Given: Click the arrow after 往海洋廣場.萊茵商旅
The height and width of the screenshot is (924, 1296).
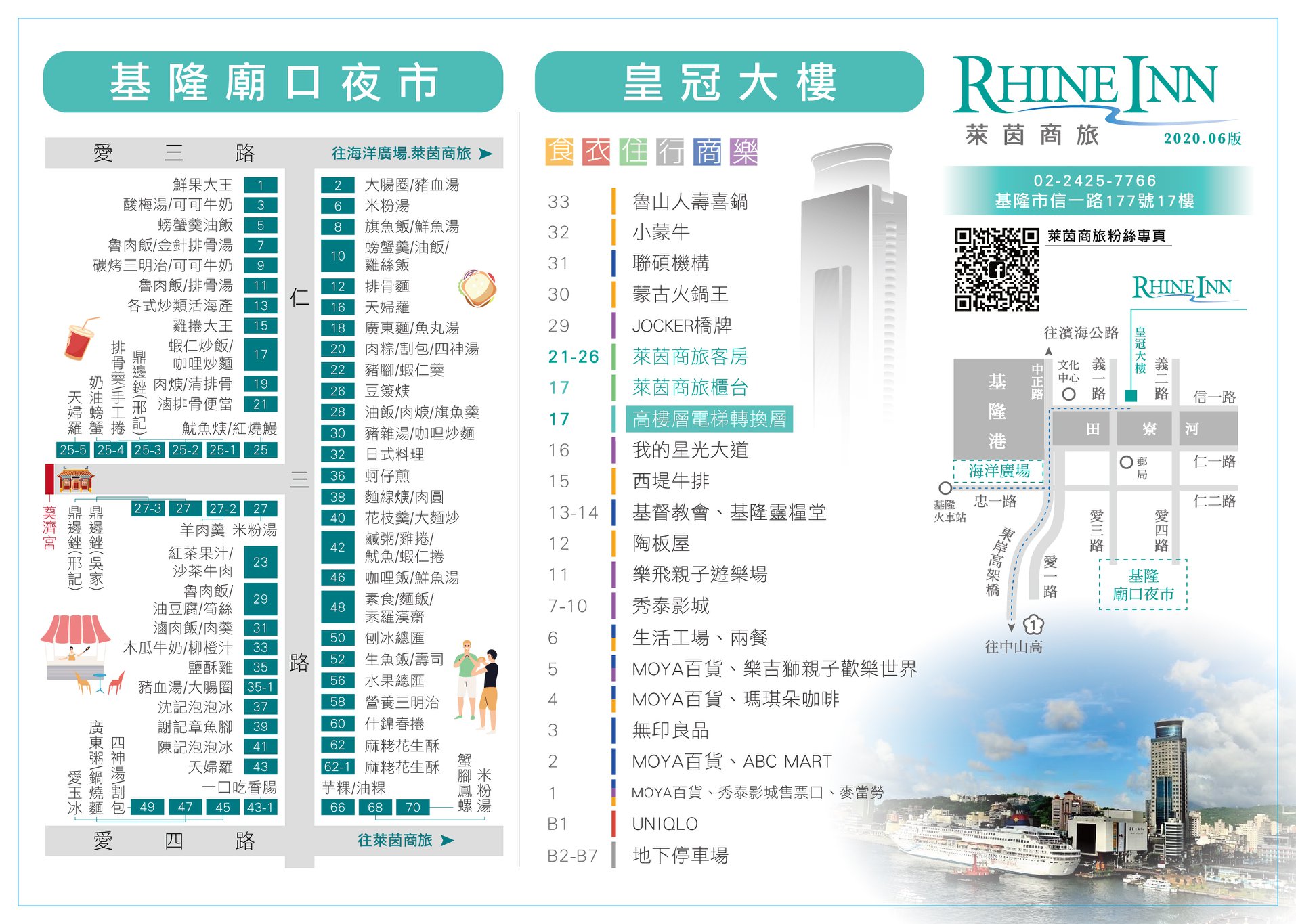Looking at the screenshot, I should [x=485, y=154].
